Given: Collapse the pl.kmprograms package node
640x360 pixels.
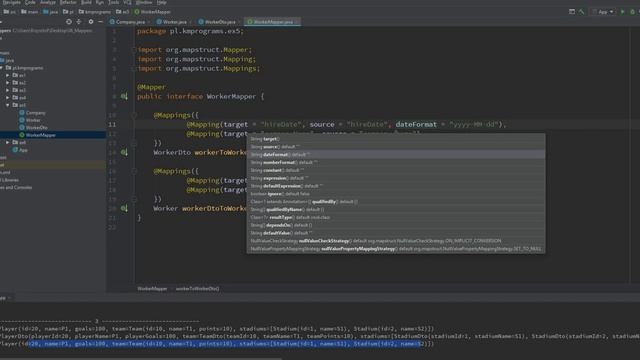Looking at the screenshot, I should tap(2, 68).
